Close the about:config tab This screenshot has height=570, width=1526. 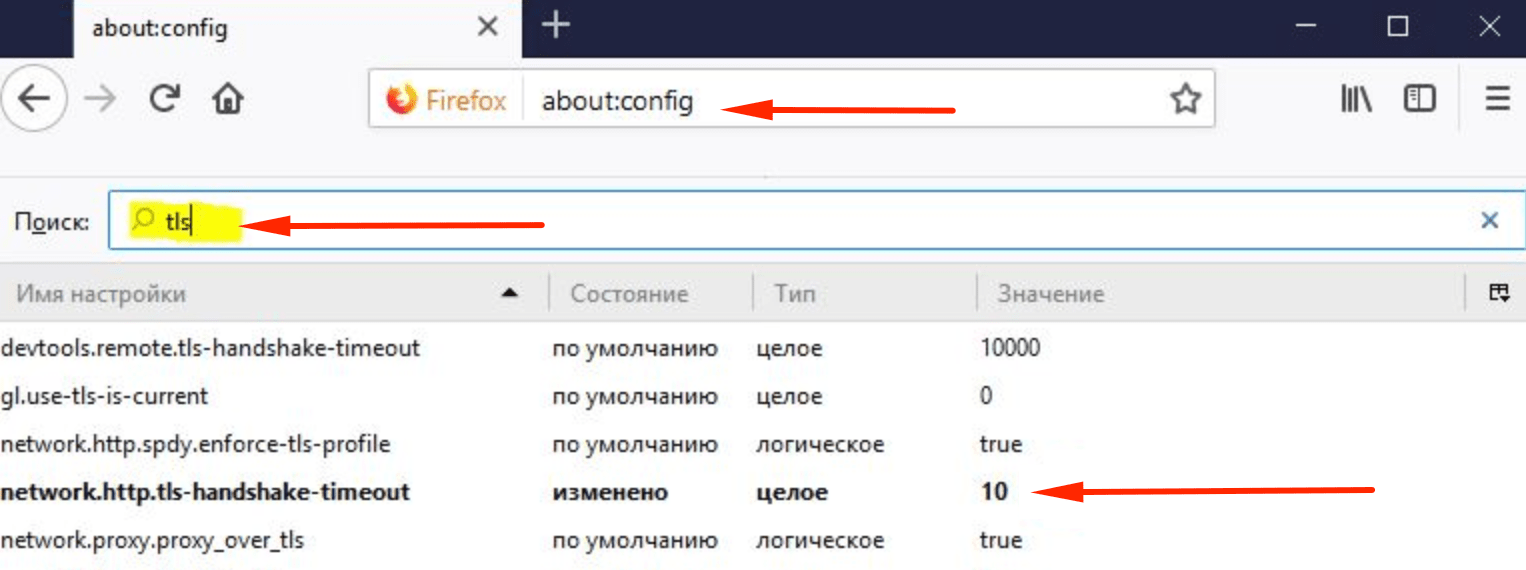[487, 27]
